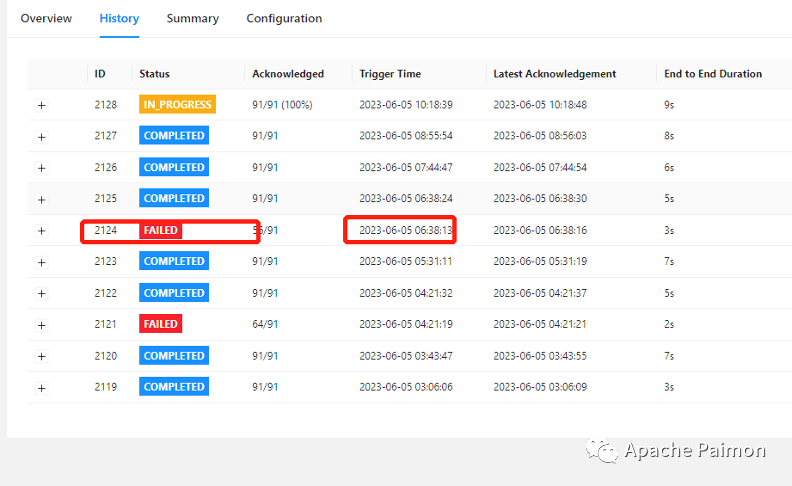Click the ID column header
The image size is (792, 486).
pos(100,74)
